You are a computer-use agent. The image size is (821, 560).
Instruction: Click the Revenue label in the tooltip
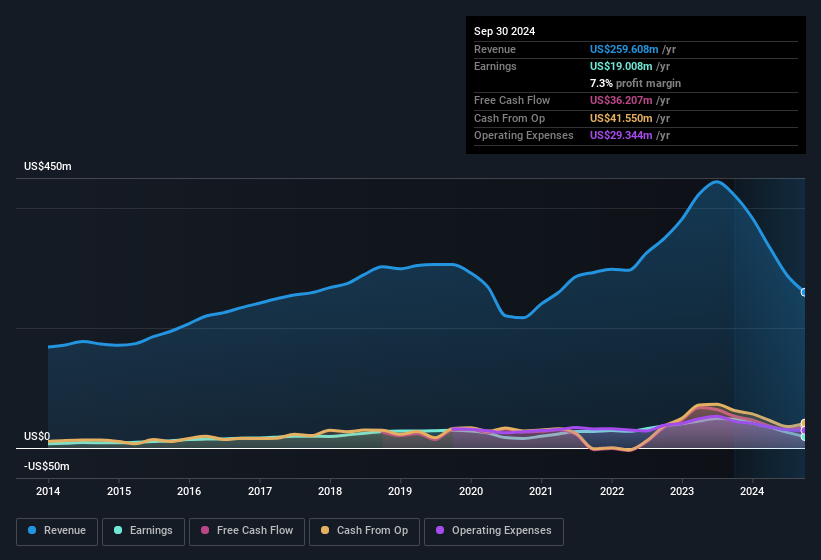pyautogui.click(x=495, y=49)
